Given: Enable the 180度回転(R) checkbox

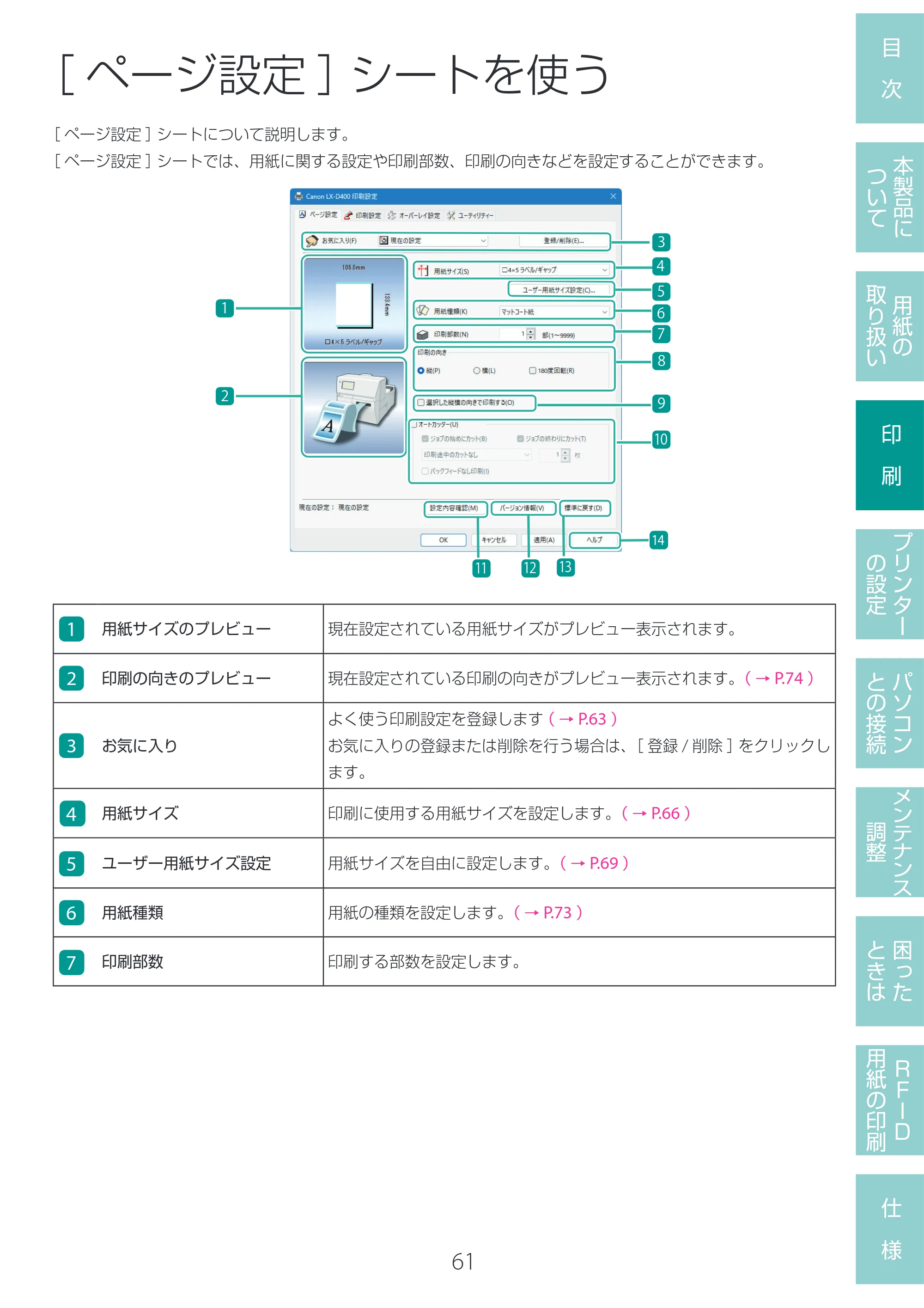Looking at the screenshot, I should click(x=532, y=371).
